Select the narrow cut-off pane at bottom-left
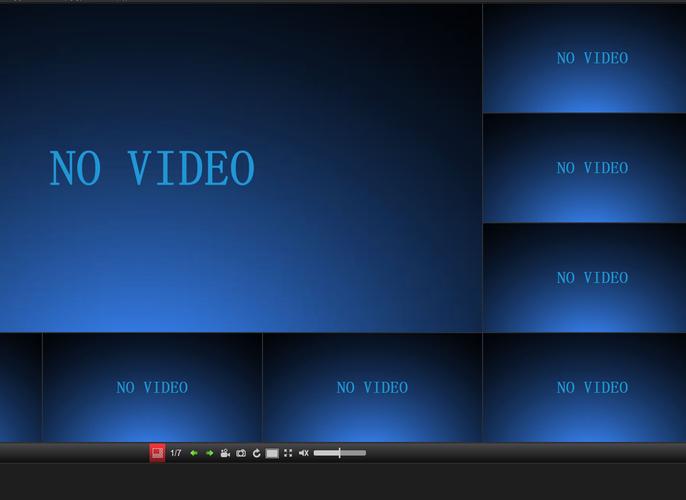Viewport: 686px width, 500px height. pos(20,388)
